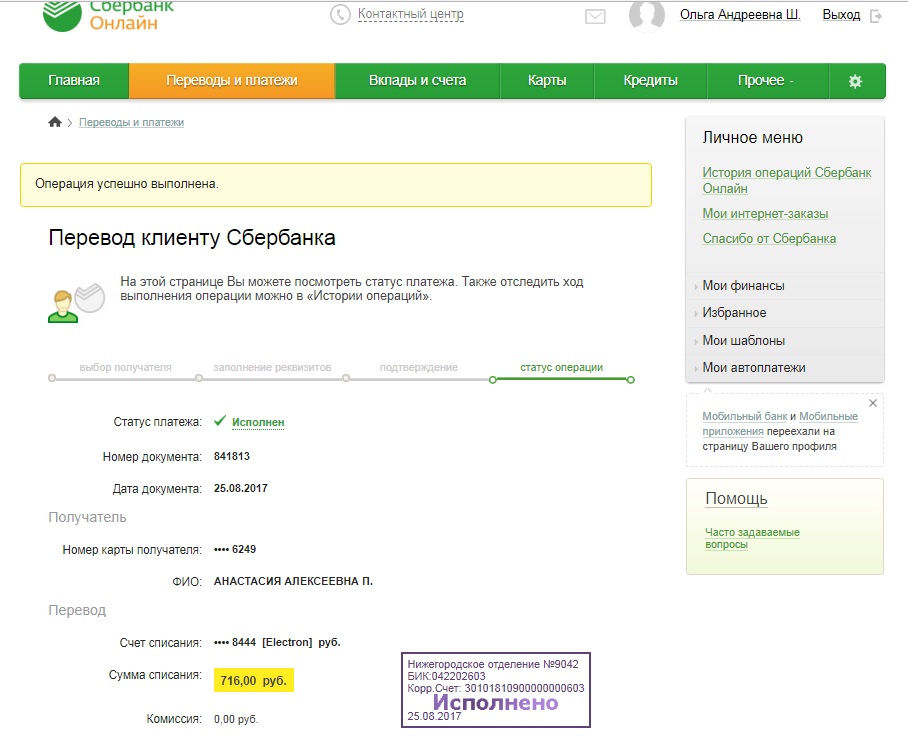Expand the Прочее dropdown menu

(x=767, y=80)
